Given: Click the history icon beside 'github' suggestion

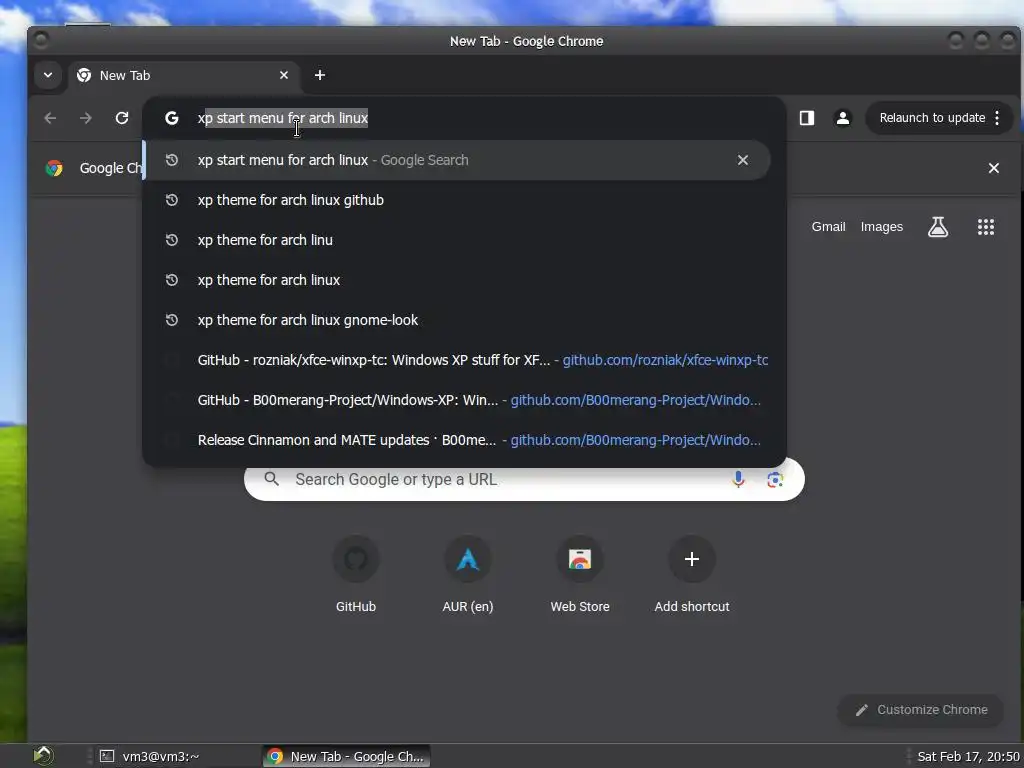Looking at the screenshot, I should (x=172, y=200).
